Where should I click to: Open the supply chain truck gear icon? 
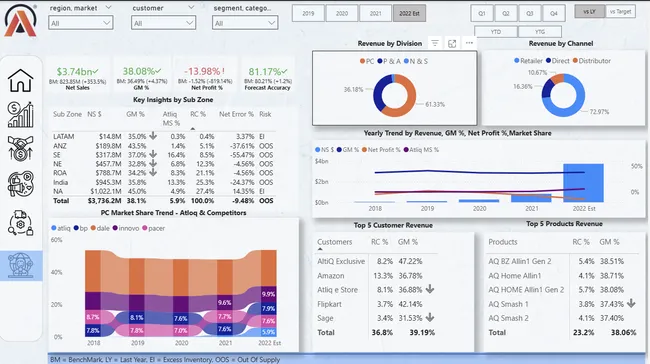[20, 223]
